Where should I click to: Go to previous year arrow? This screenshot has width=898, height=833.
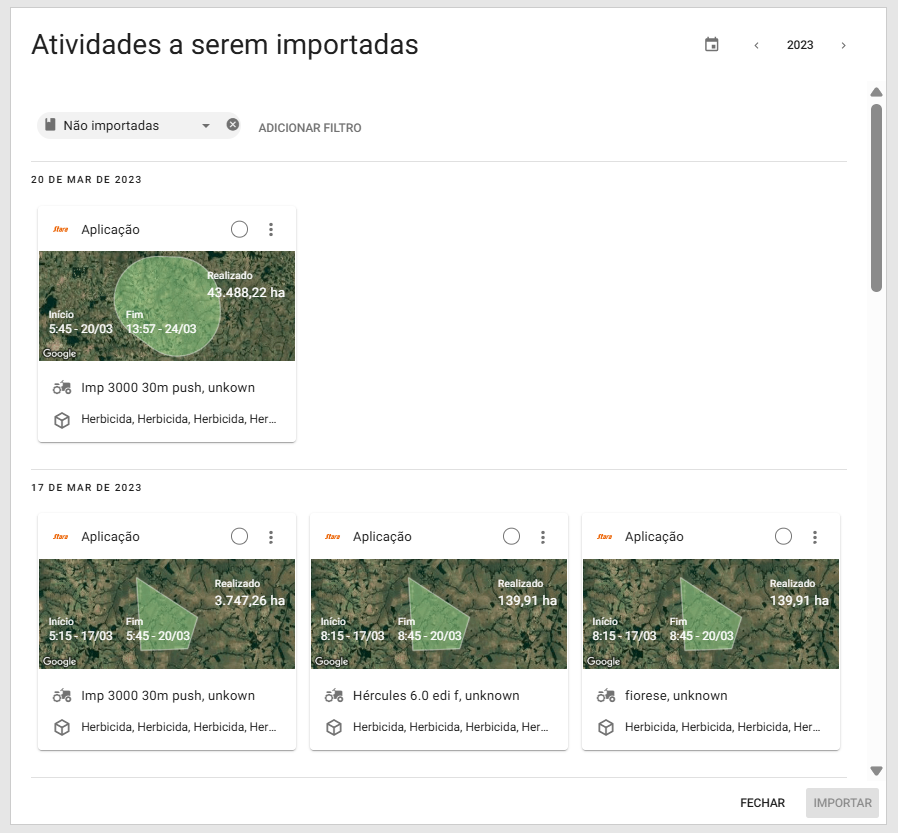756,45
